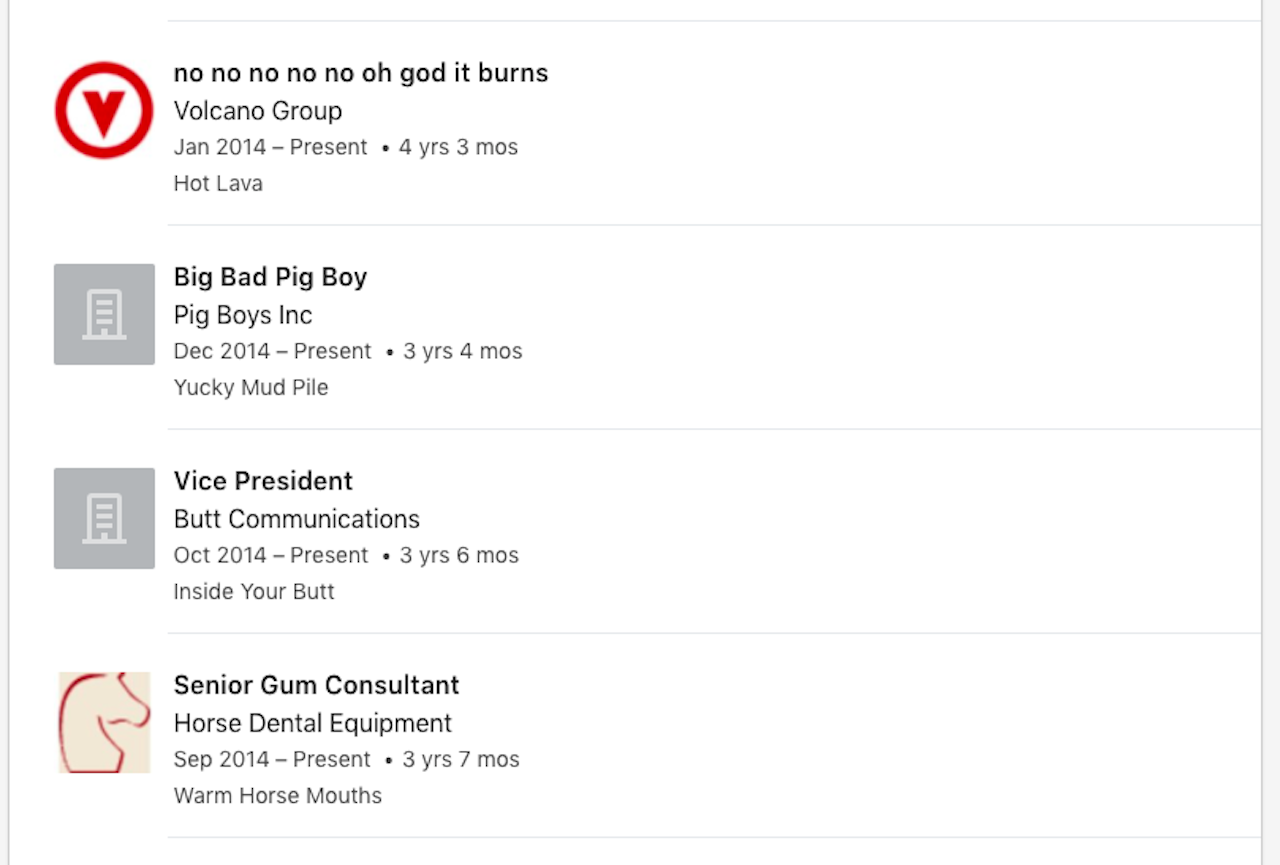Click the Dec 2014 – Present date range
Viewport: 1280px width, 865px height.
(x=272, y=351)
